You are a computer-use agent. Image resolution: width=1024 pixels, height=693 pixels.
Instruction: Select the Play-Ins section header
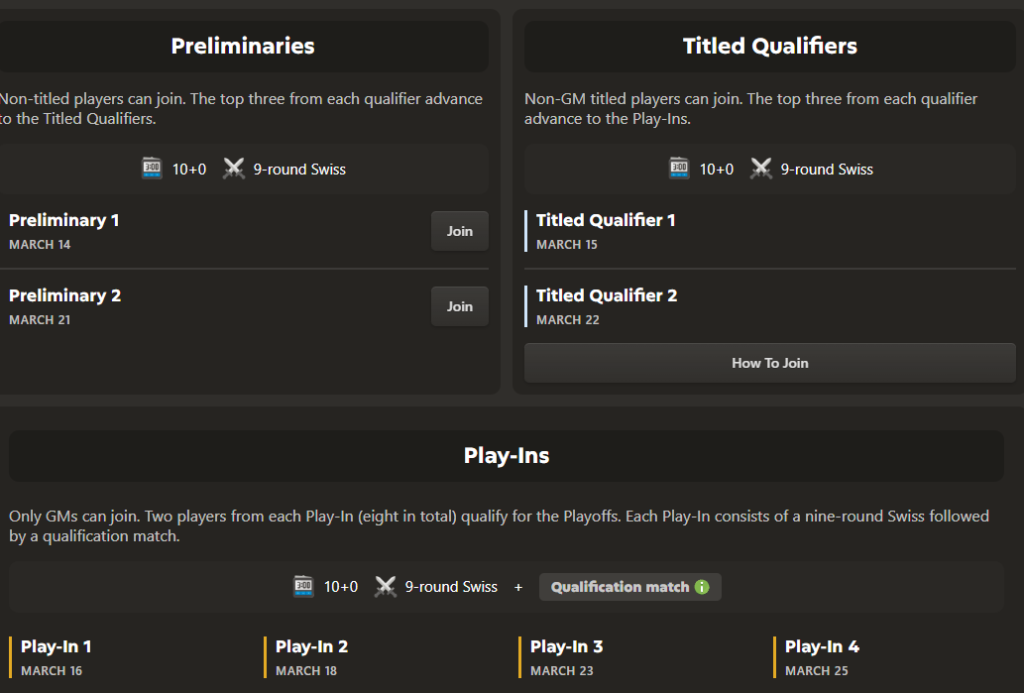pyautogui.click(x=506, y=456)
